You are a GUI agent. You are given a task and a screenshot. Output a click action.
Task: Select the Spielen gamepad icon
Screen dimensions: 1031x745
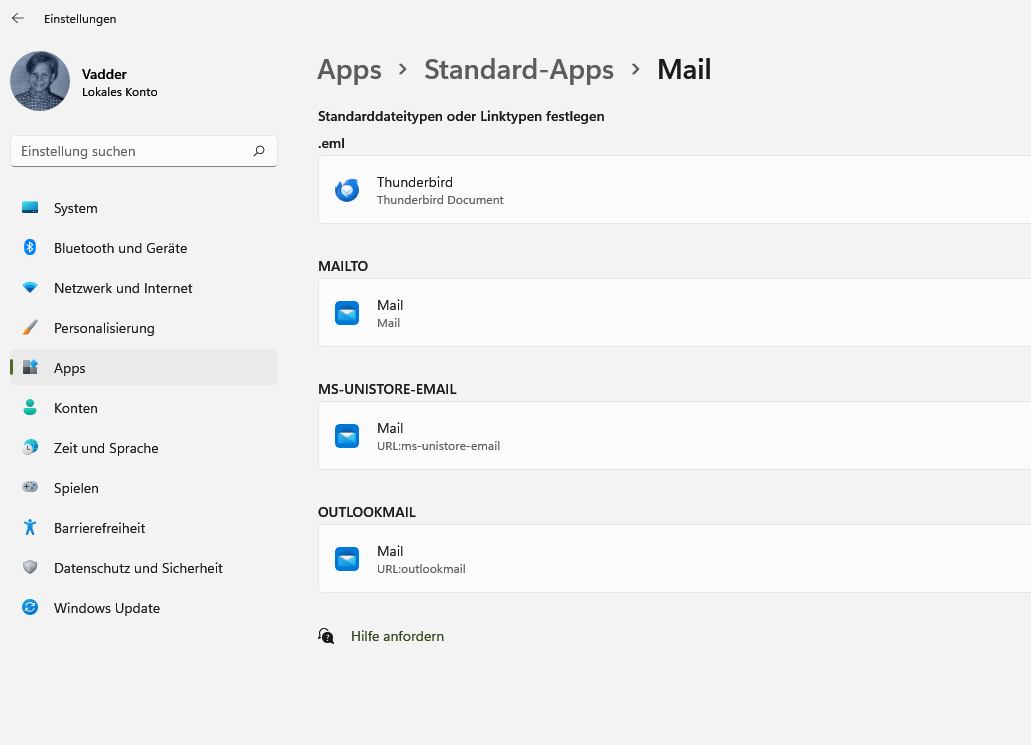click(30, 487)
